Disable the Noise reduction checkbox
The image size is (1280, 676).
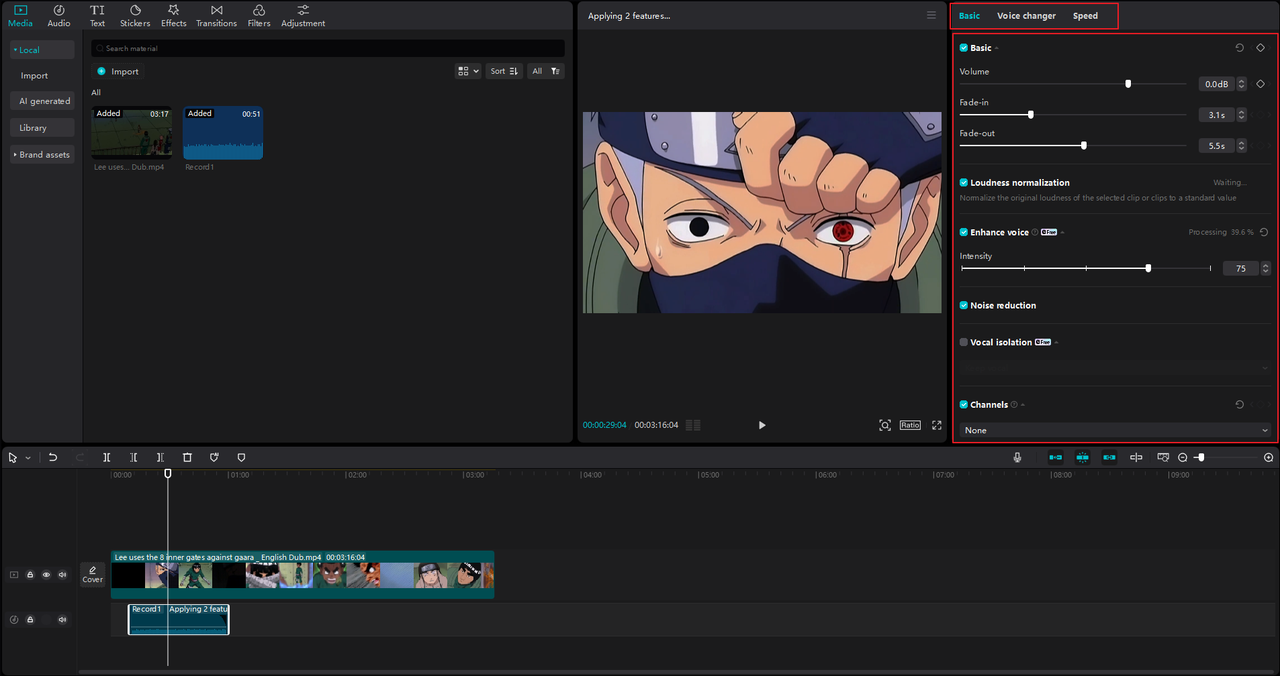coord(964,305)
